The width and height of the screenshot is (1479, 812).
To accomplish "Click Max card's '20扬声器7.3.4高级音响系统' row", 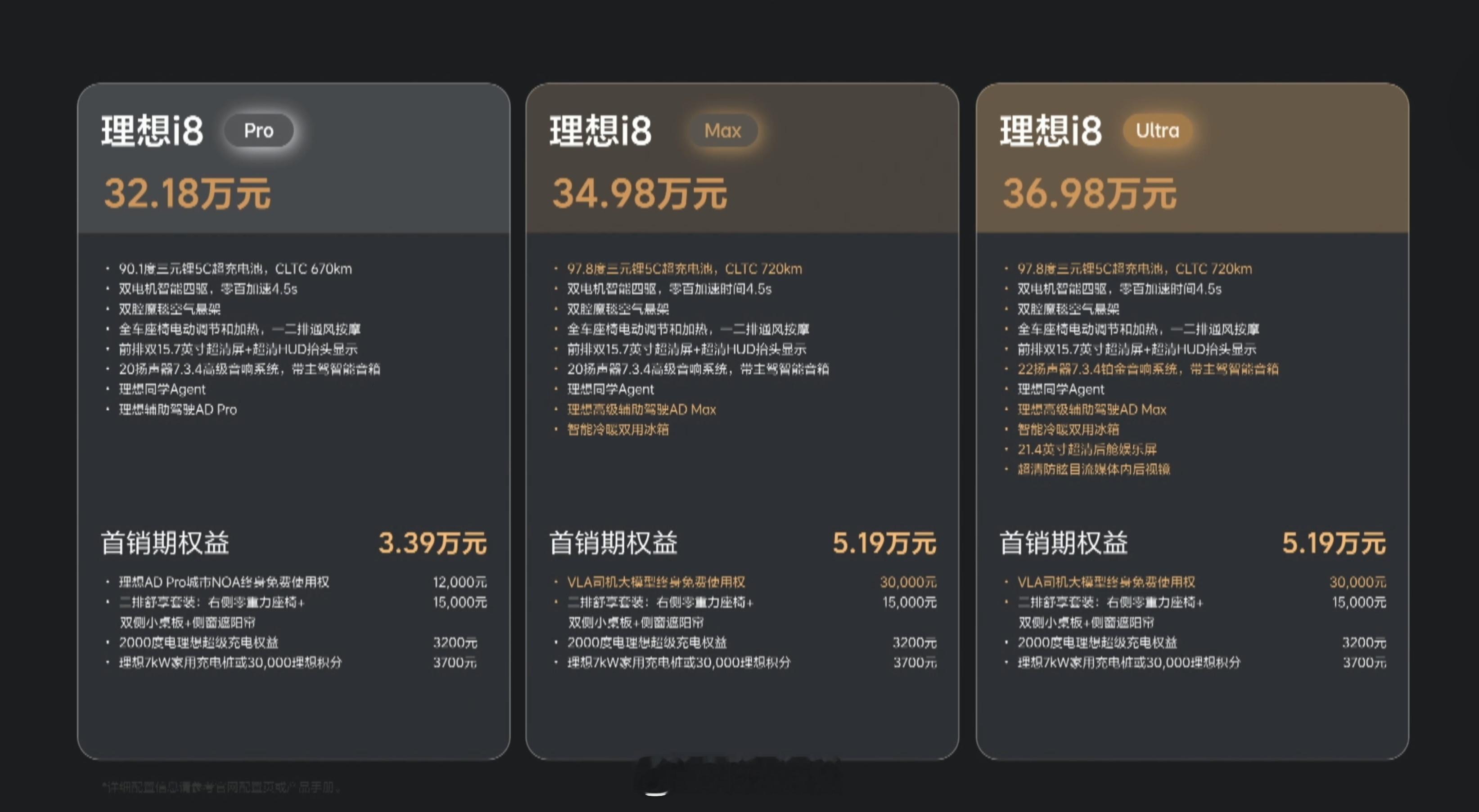I will 698,369.
